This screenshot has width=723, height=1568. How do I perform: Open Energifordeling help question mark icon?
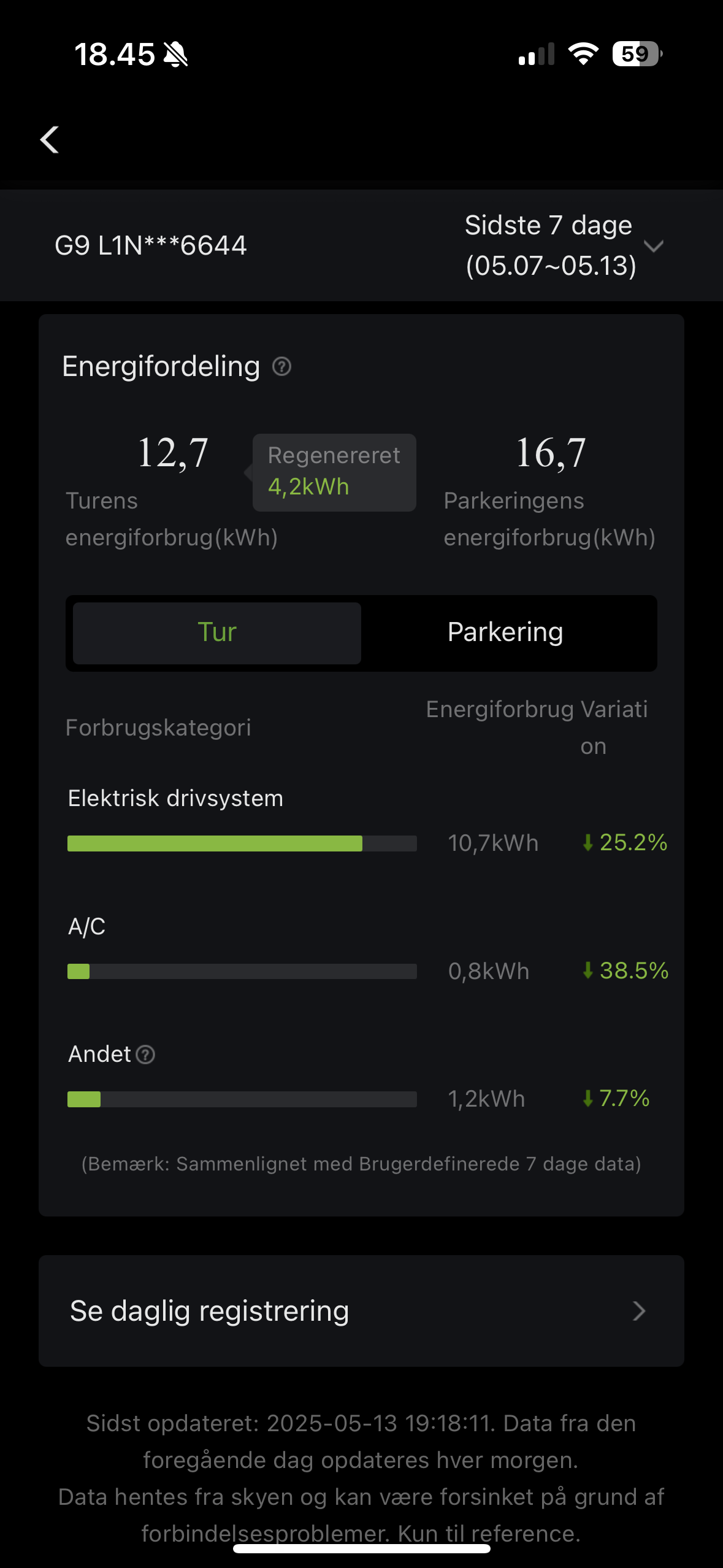coord(281,367)
